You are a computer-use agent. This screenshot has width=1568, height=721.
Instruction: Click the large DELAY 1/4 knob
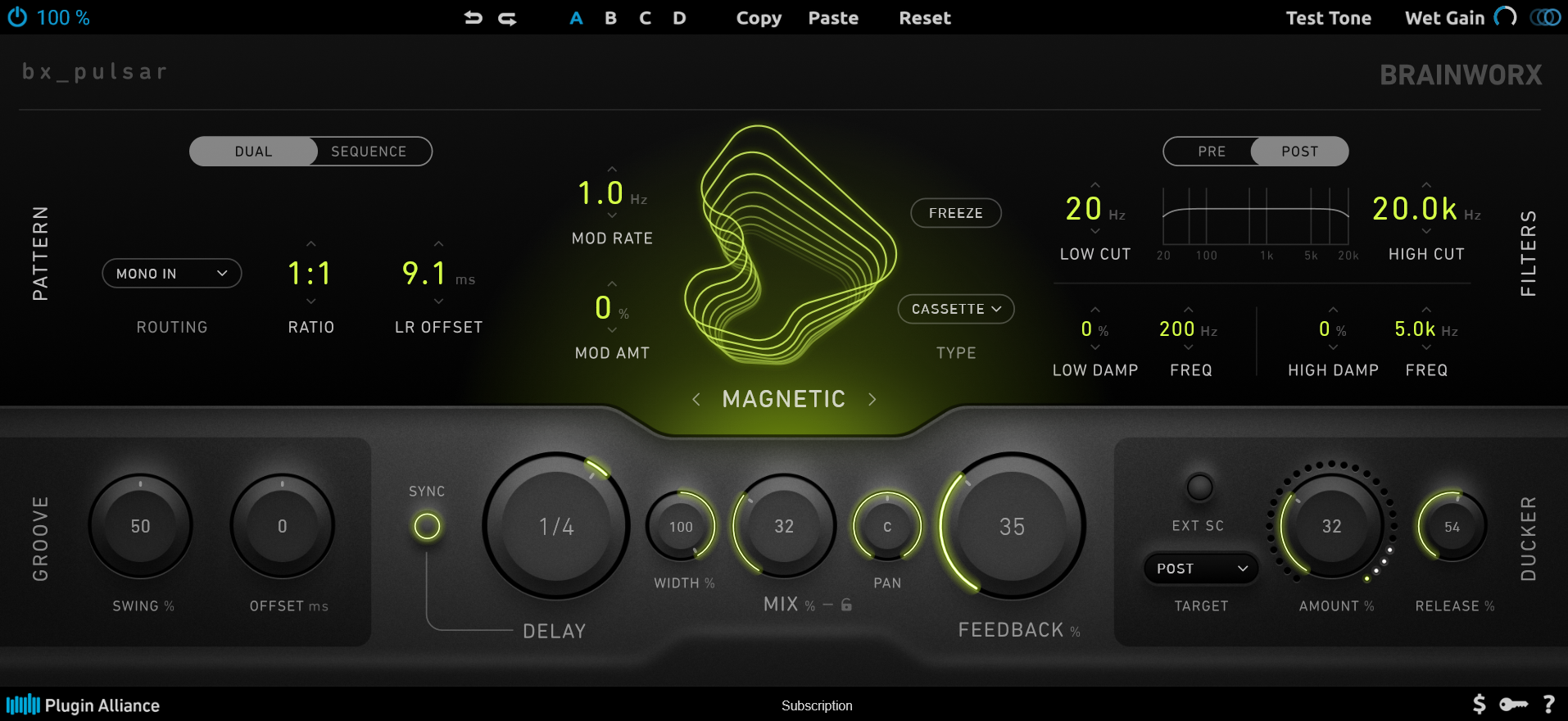coord(556,526)
